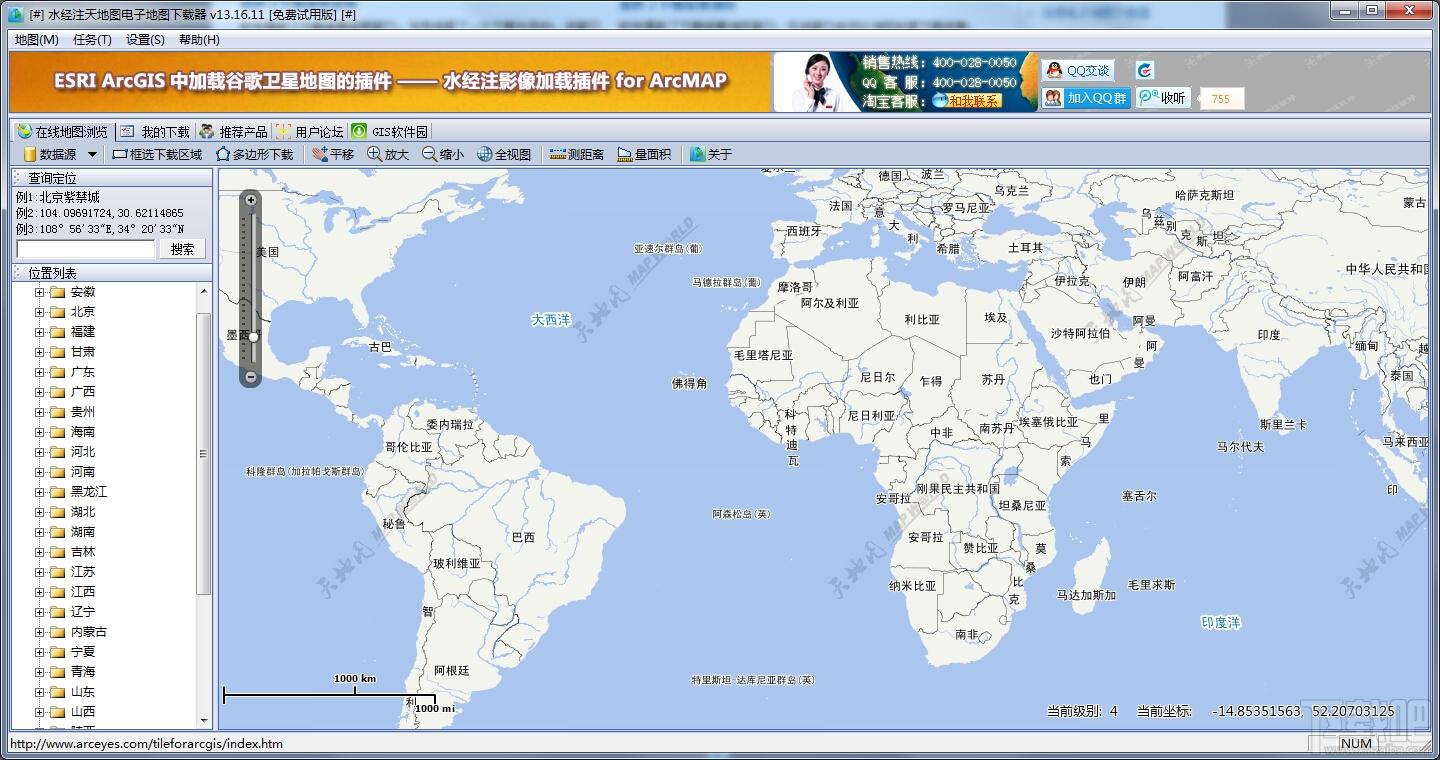The height and width of the screenshot is (760, 1440).
Task: Show the 全视图 full extent view
Action: (x=504, y=154)
